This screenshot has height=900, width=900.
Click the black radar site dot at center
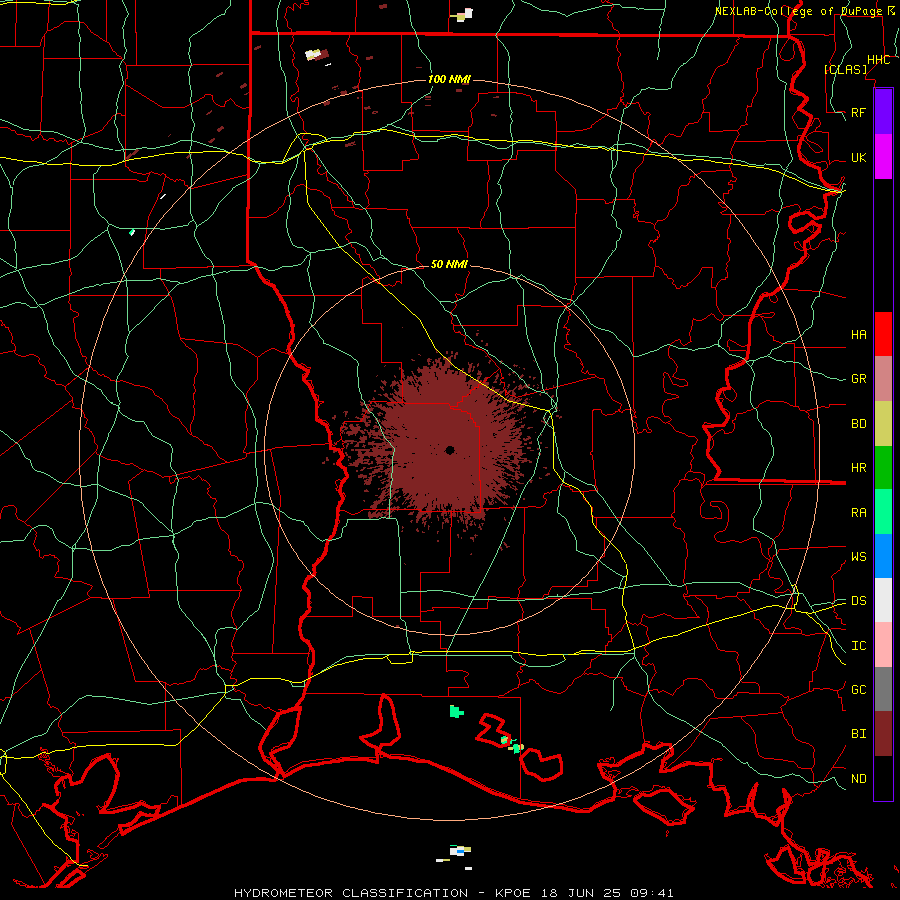coord(450,450)
